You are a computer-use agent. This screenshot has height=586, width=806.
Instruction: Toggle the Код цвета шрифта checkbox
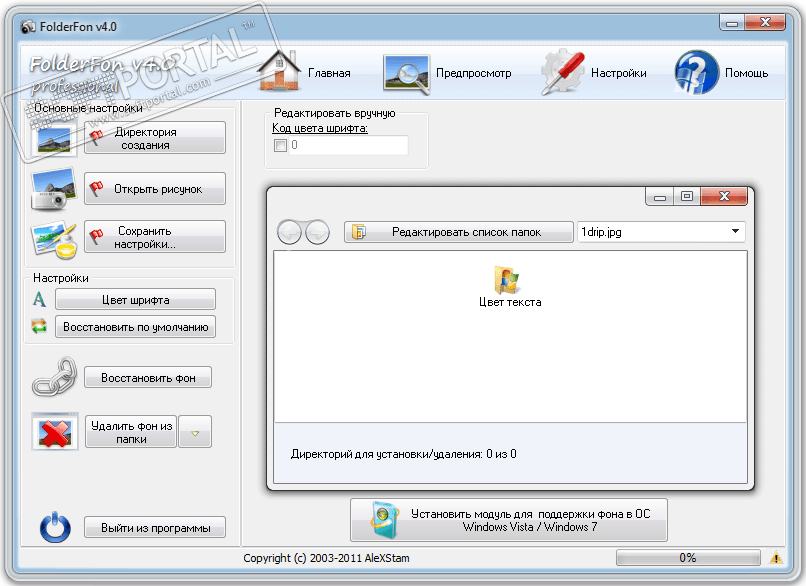click(x=280, y=145)
